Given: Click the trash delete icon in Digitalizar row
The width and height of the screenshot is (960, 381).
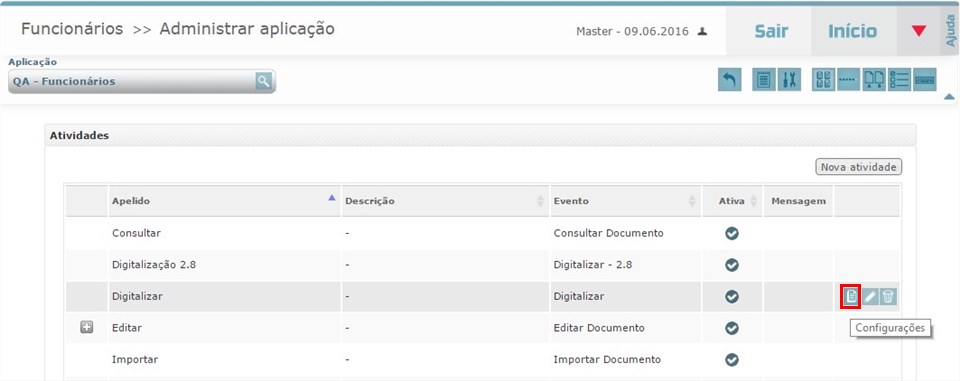Looking at the screenshot, I should click(888, 297).
